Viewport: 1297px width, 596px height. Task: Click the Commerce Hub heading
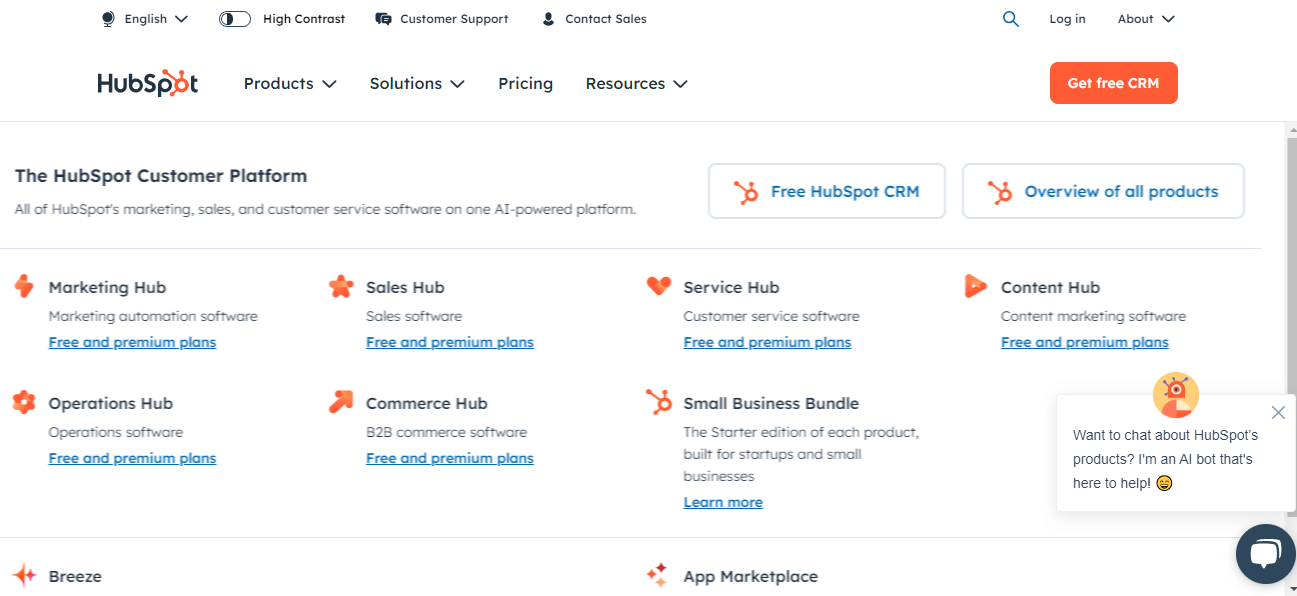click(427, 403)
